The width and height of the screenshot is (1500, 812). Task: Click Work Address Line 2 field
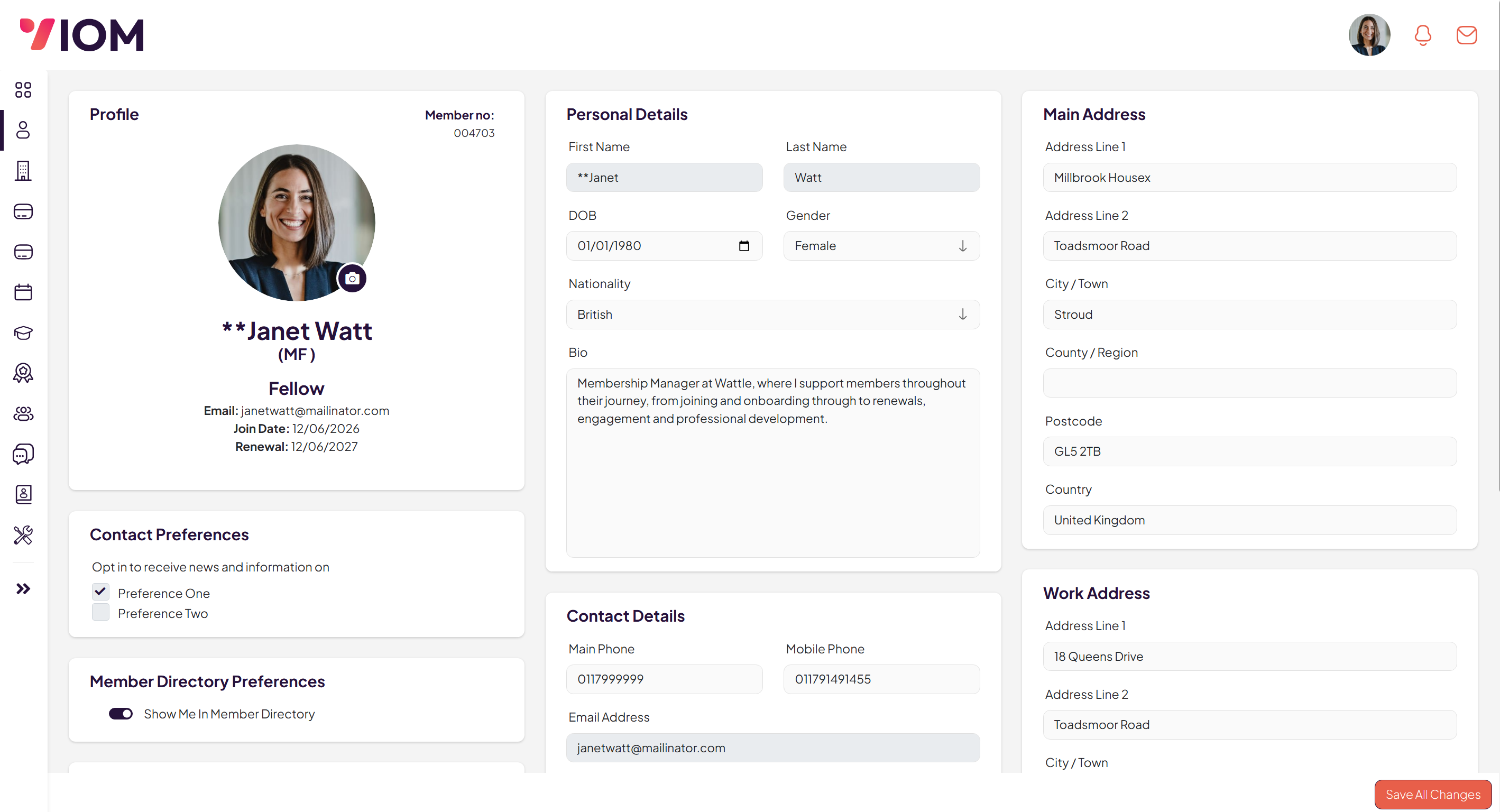click(1249, 725)
